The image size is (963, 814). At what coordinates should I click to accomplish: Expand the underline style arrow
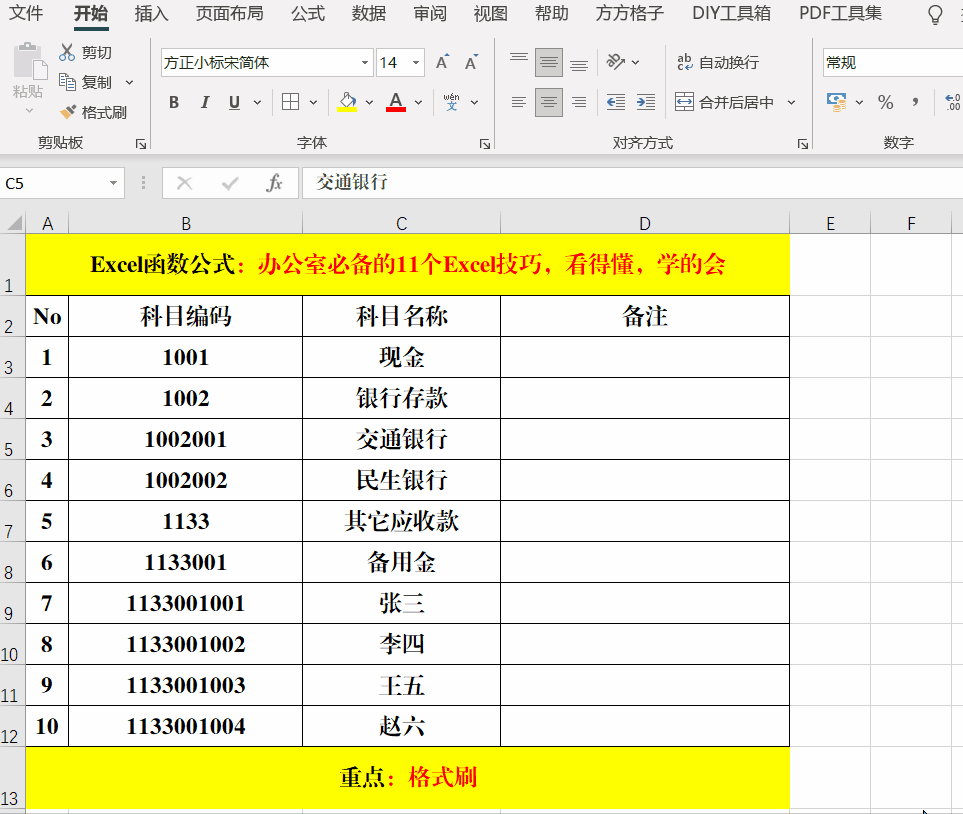click(x=257, y=103)
